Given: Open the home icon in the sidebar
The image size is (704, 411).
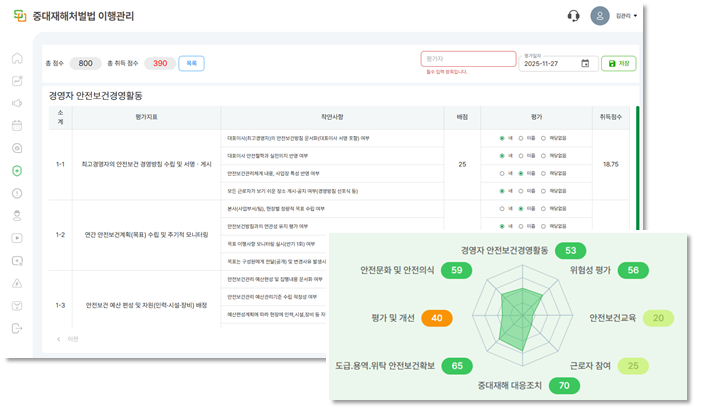Looking at the screenshot, I should coord(16,58).
